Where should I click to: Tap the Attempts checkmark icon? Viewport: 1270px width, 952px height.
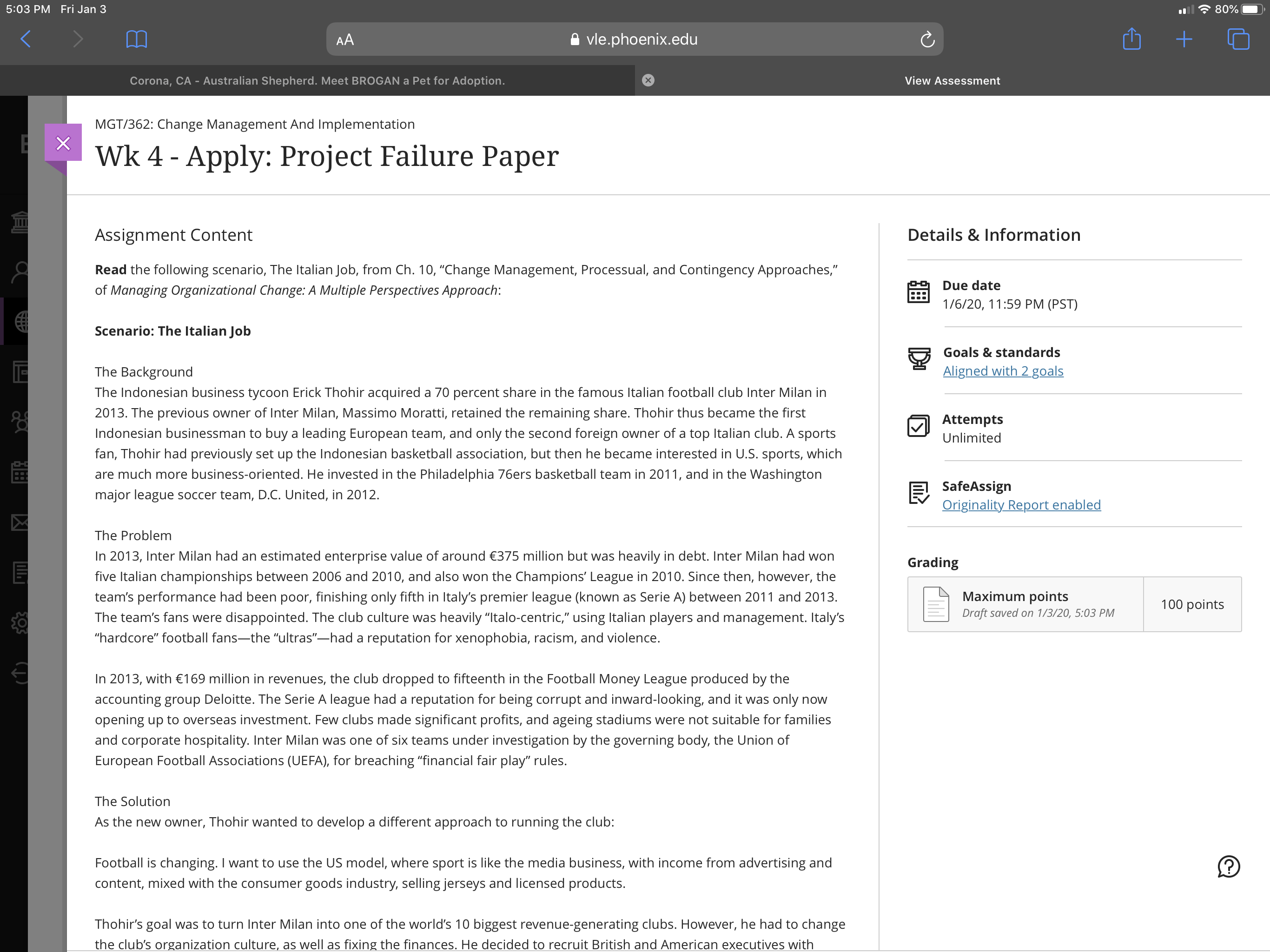[x=919, y=426]
